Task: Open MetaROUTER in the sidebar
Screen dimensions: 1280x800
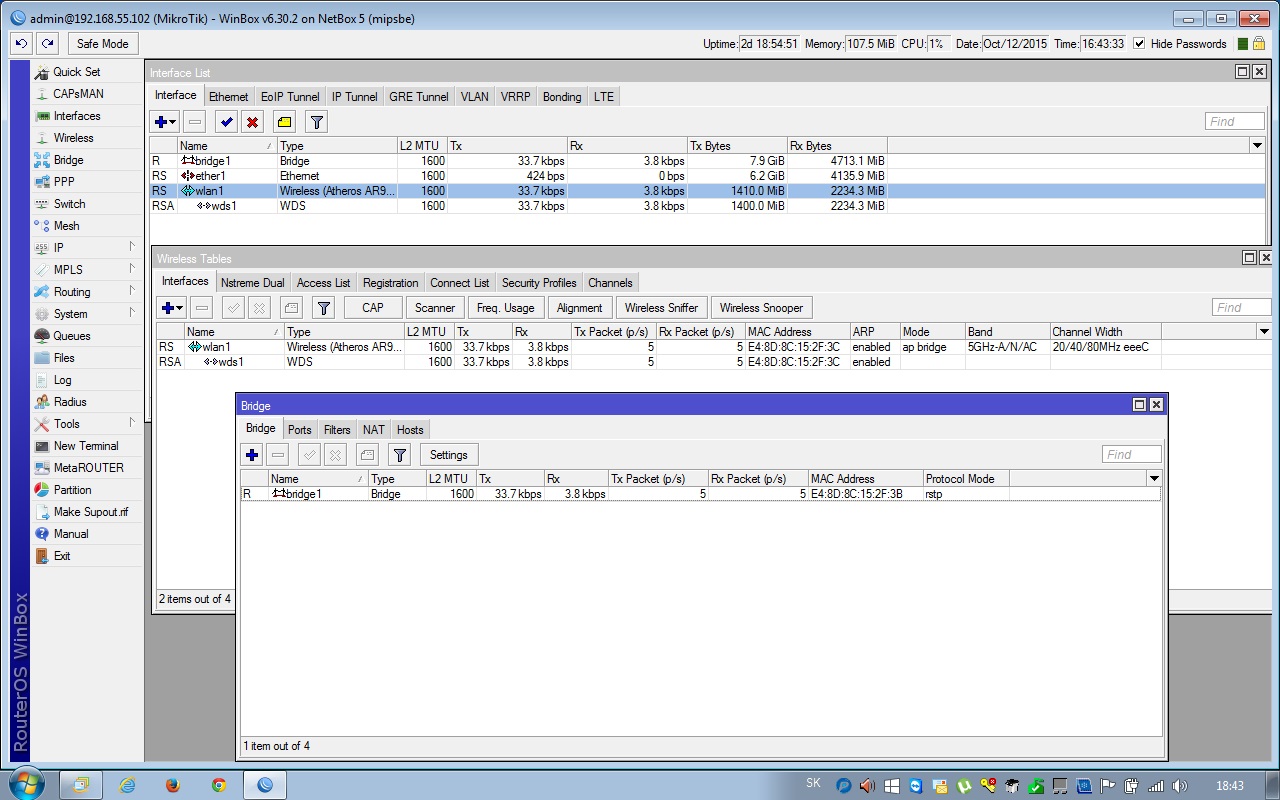Action: [89, 468]
